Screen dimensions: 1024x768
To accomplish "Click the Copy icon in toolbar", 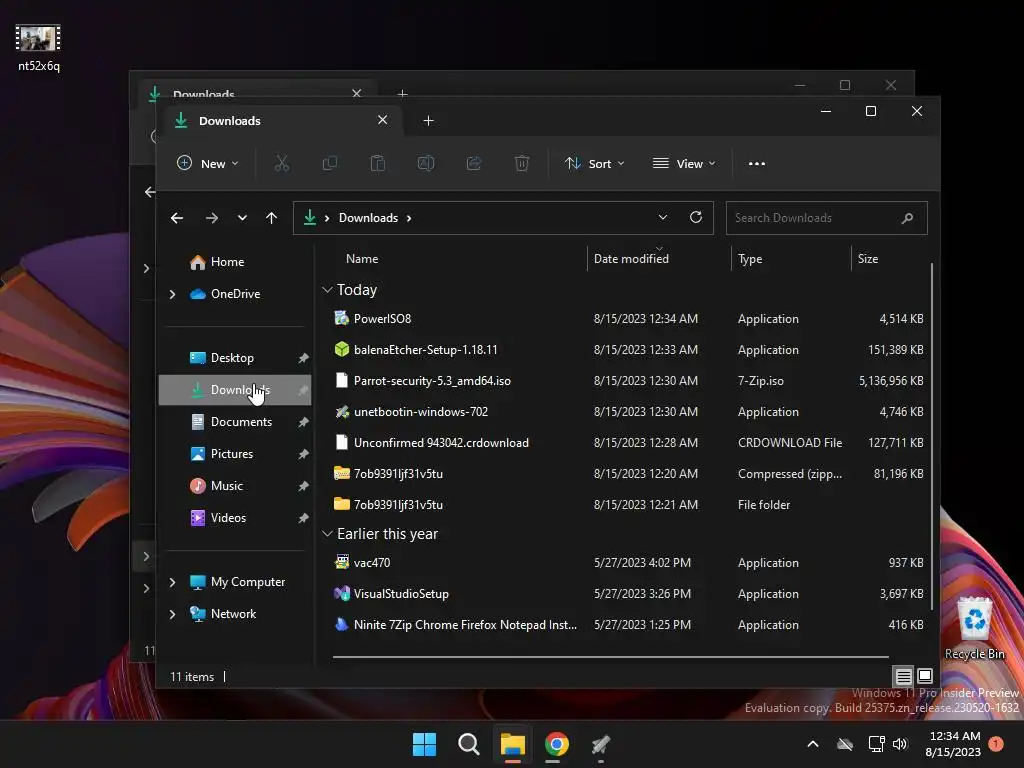I will pos(330,163).
